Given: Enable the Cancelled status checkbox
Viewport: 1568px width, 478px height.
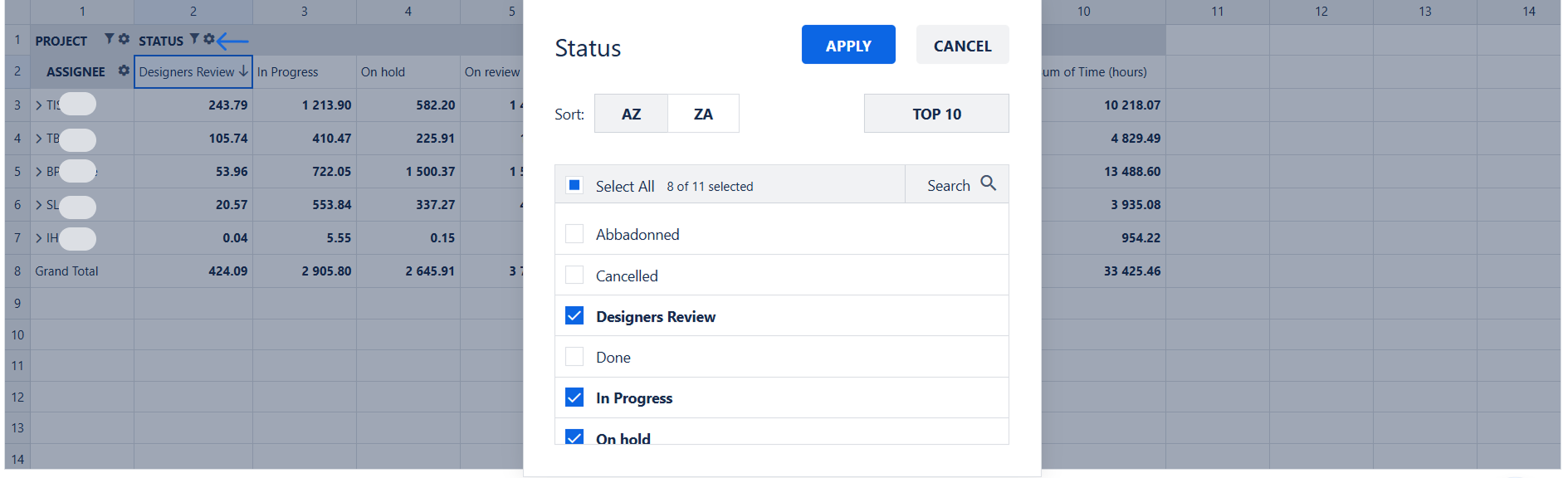Looking at the screenshot, I should tap(574, 275).
